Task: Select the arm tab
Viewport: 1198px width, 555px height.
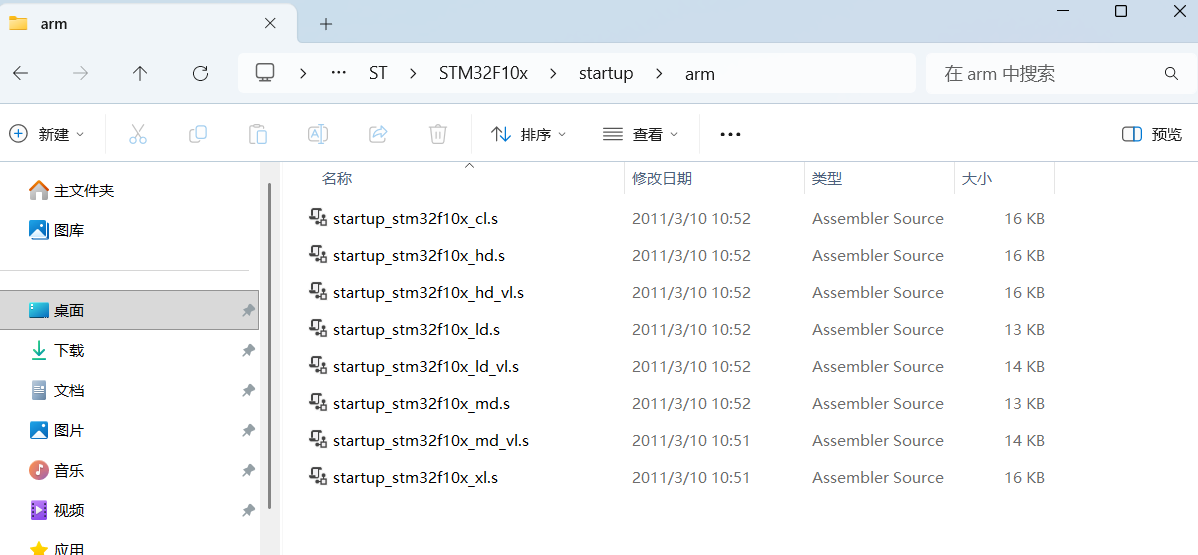Action: point(148,24)
